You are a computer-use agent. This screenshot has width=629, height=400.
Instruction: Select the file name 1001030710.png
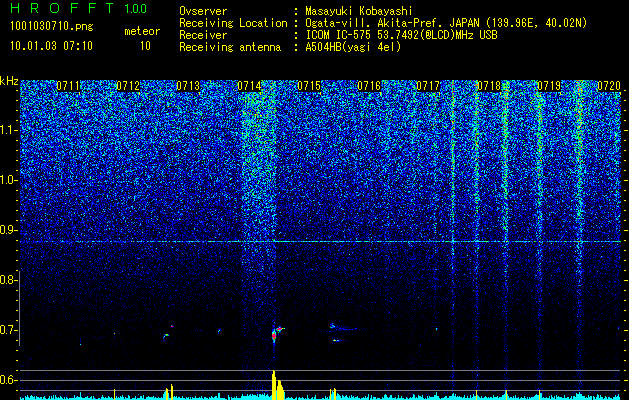(x=52, y=27)
